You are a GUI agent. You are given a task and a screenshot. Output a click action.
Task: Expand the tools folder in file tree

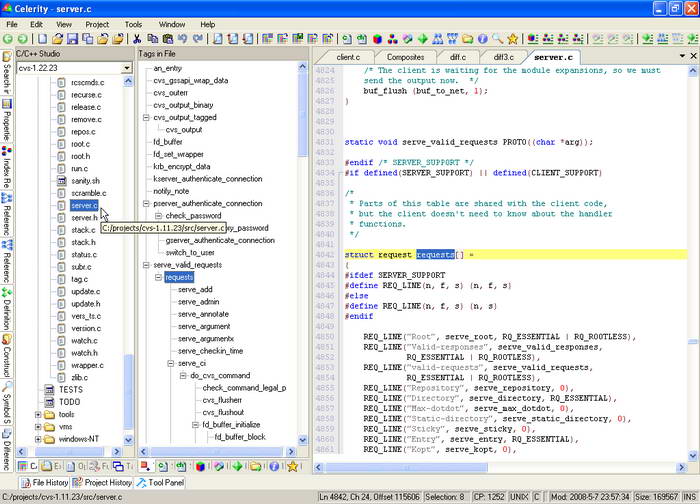coord(38,414)
